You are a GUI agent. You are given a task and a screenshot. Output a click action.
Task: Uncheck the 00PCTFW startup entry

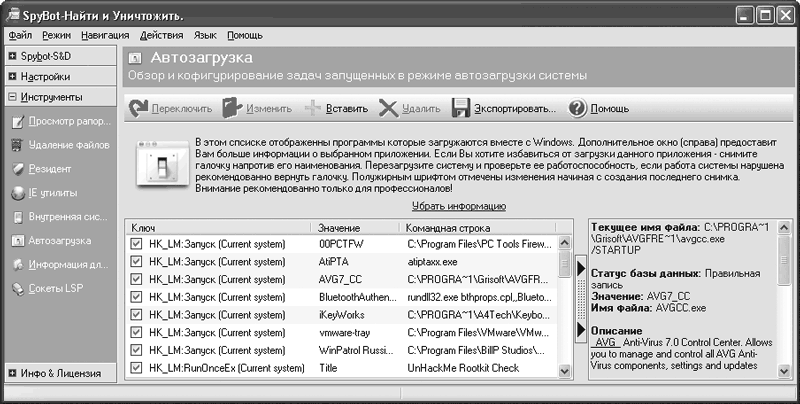136,244
